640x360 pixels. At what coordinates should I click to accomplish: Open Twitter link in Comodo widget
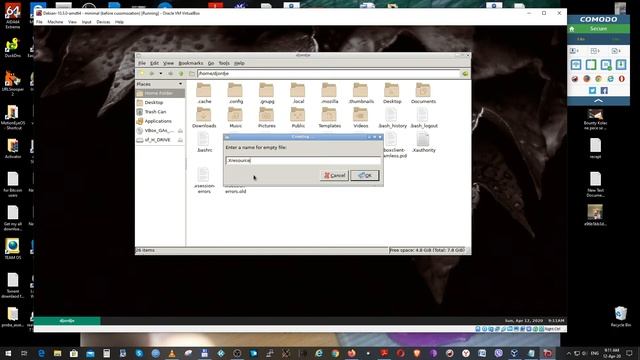point(593,91)
